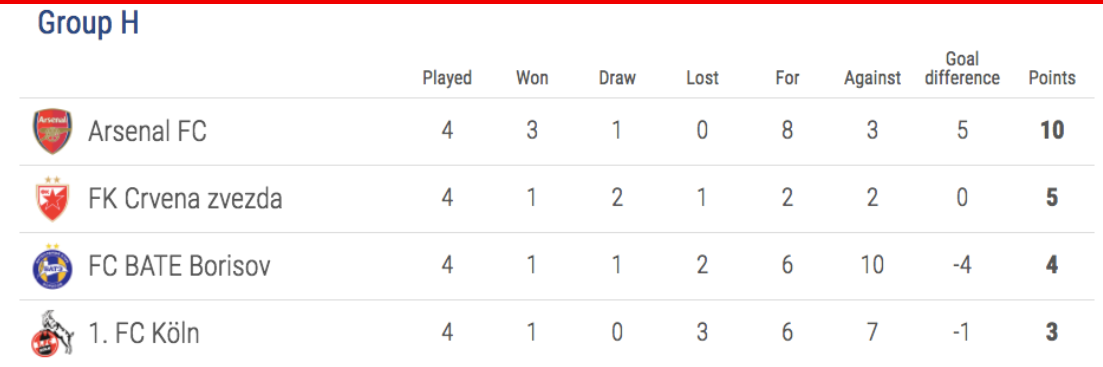The image size is (1103, 367).
Task: Click the Group H heading
Action: coord(88,23)
